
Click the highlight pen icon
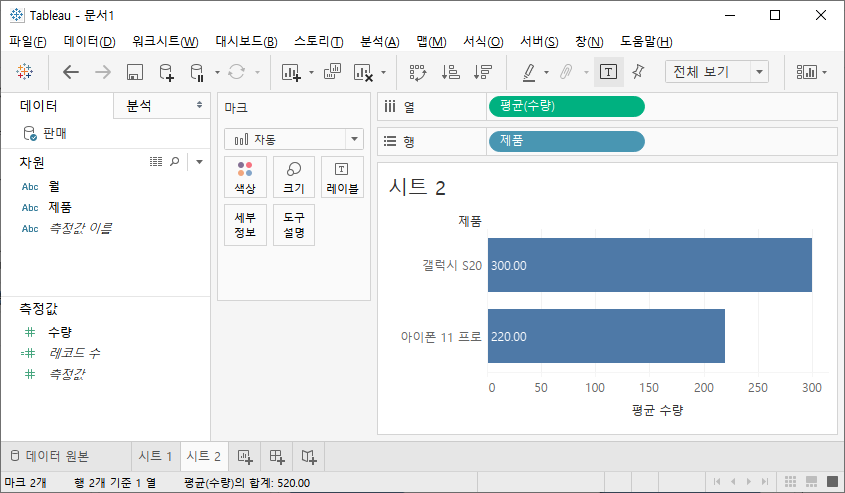point(529,72)
